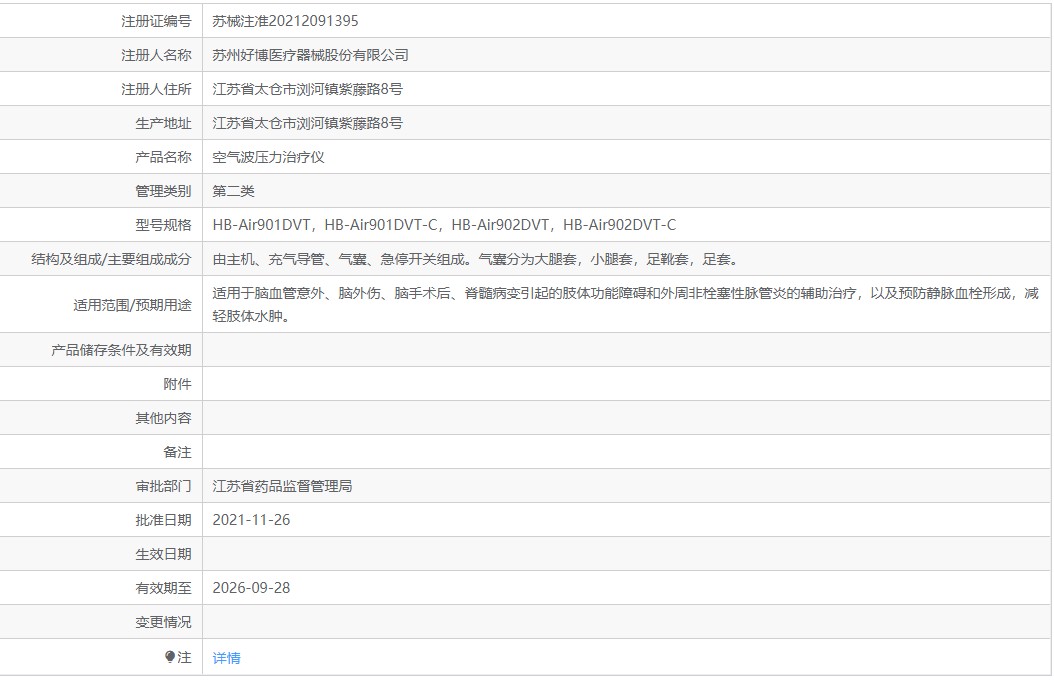Click the 型号规格 label

coord(163,225)
